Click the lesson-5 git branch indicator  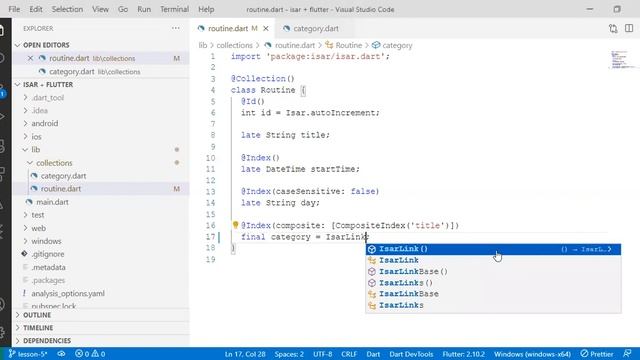(x=28, y=354)
